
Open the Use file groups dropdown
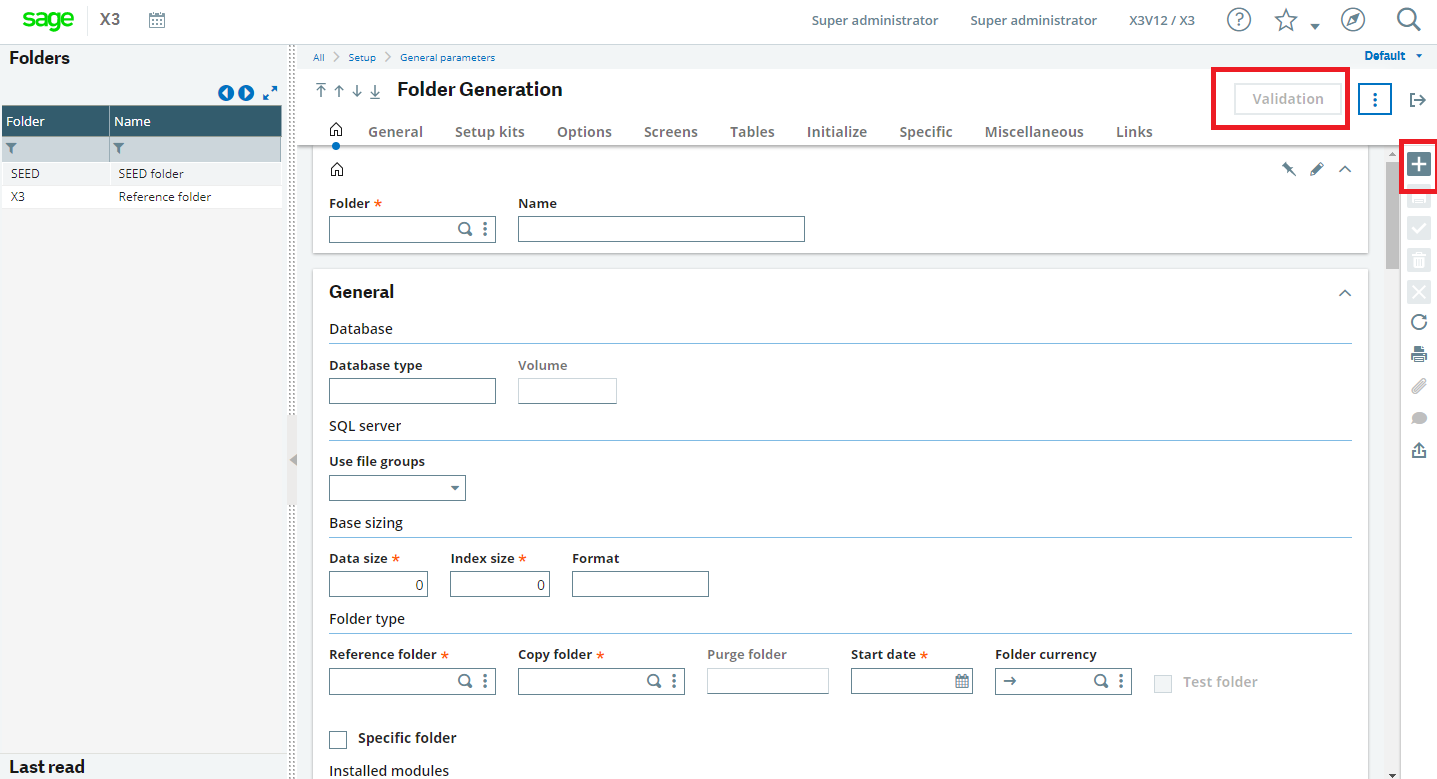(x=456, y=488)
